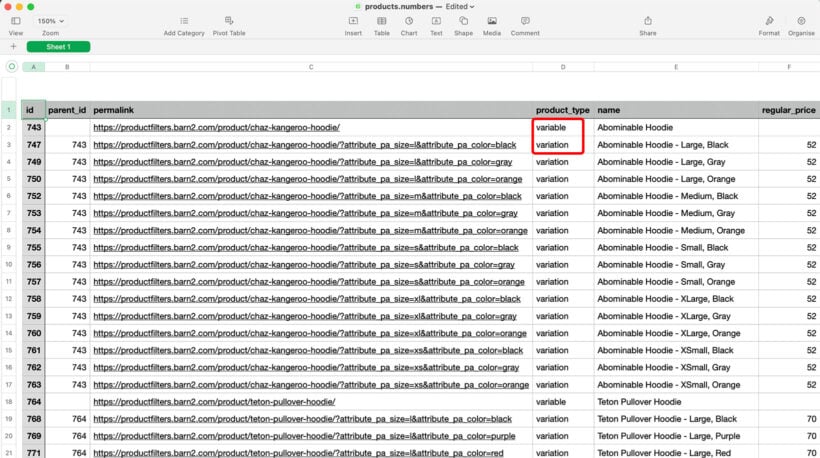Insert a Shape from toolbar
This screenshot has width=820, height=458.
pos(463,21)
